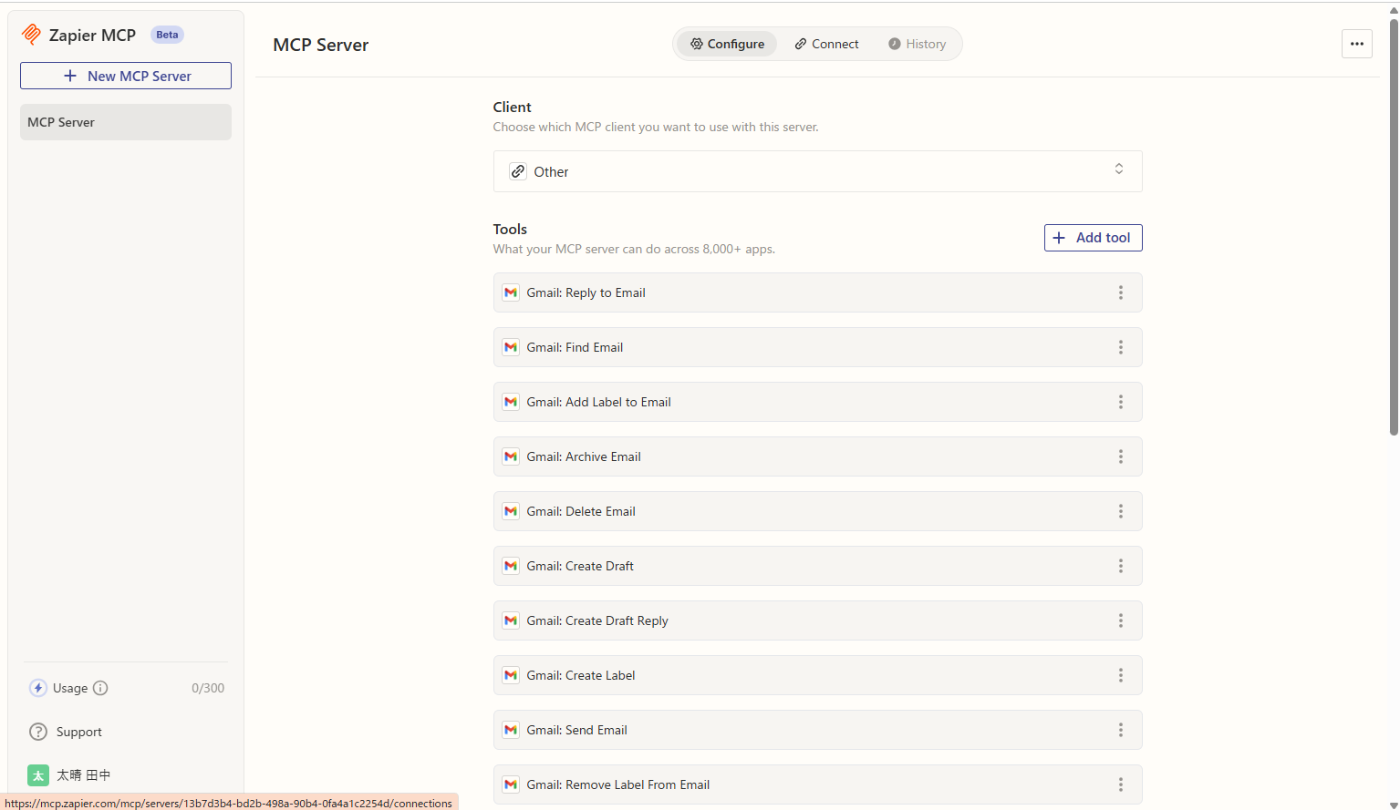
Task: Switch to the Connect tab
Action: (826, 44)
